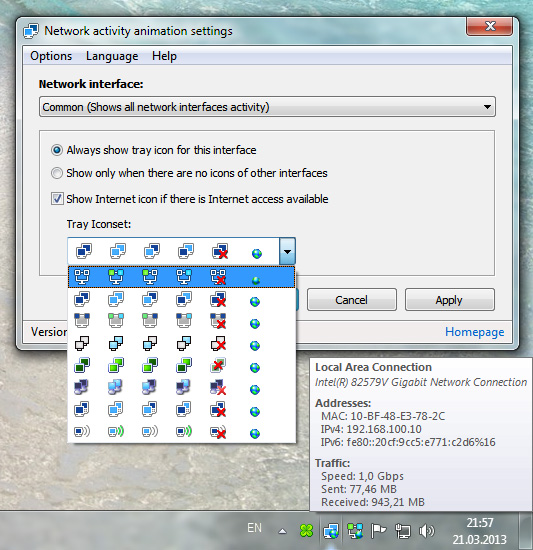The width and height of the screenshot is (533, 550).
Task: Click the Tray Iconset dropdown arrow
Action: (x=287, y=251)
